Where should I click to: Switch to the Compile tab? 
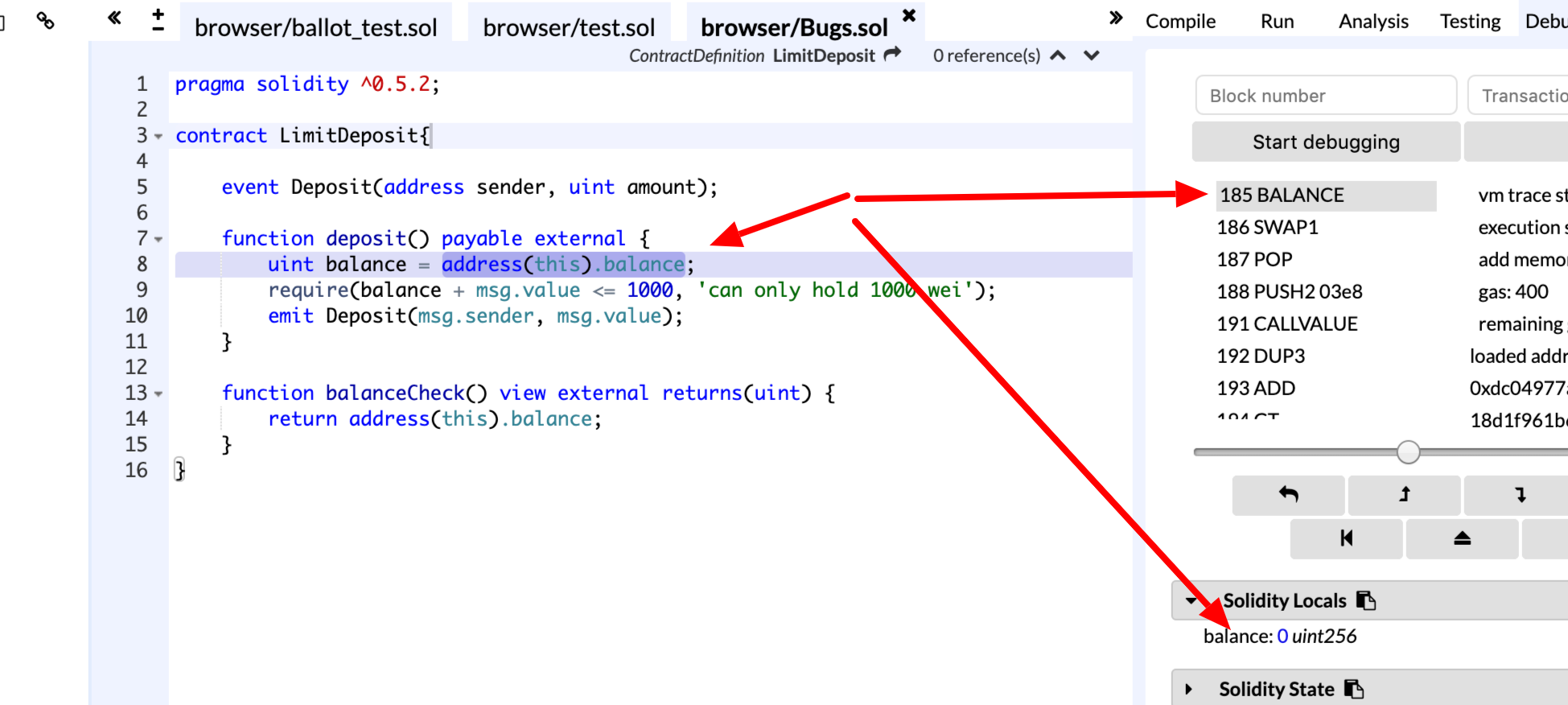(x=1180, y=22)
